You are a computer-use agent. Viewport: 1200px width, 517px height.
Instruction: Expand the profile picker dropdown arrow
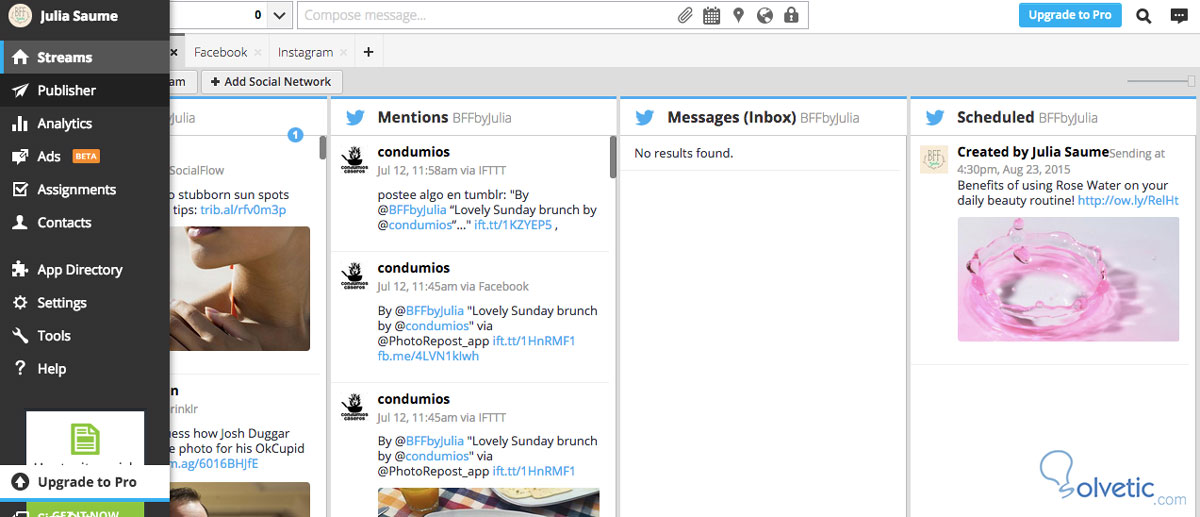[280, 15]
